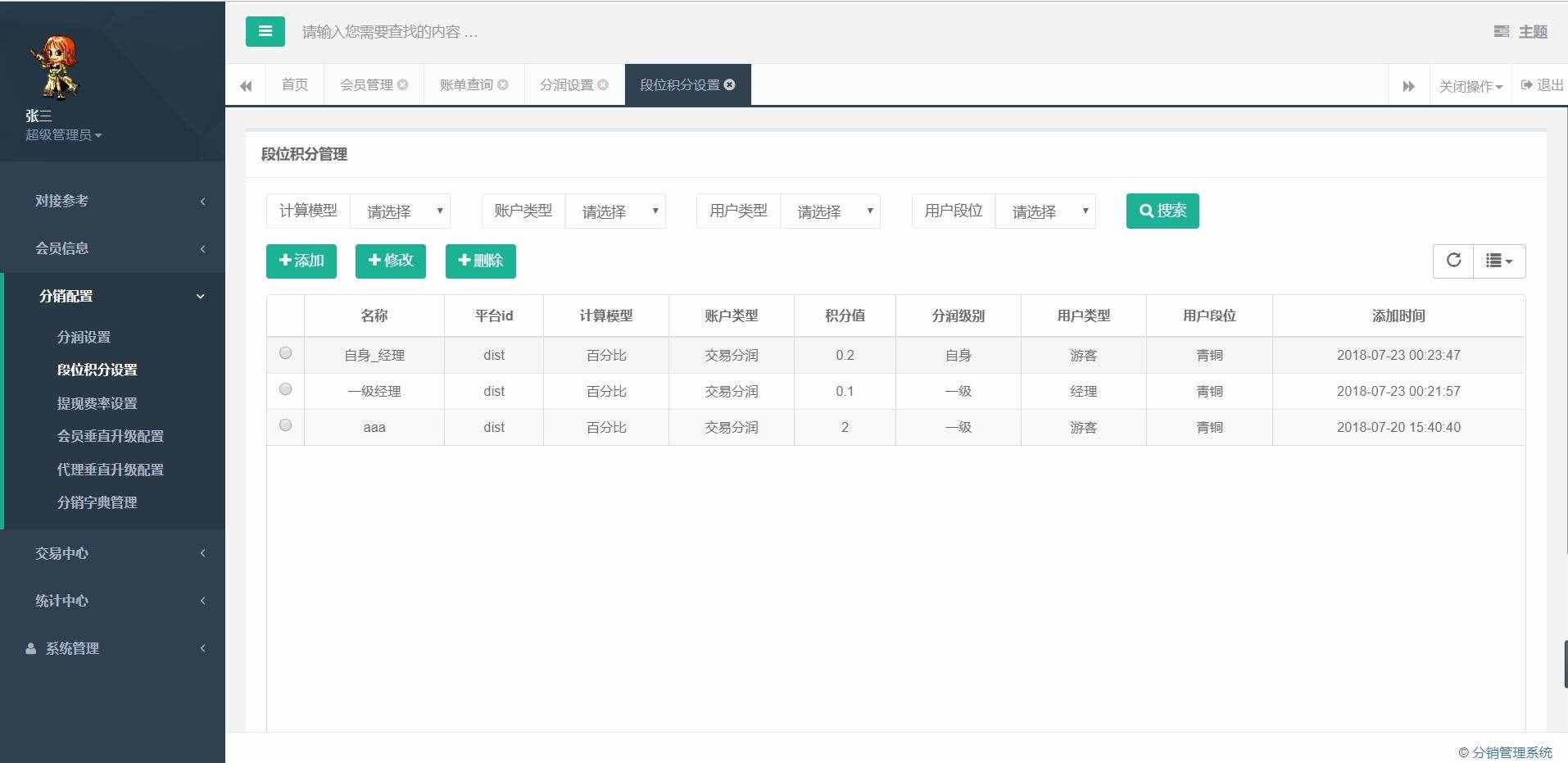Click the 添加时间 column header
This screenshot has height=763, width=1568.
point(1398,316)
